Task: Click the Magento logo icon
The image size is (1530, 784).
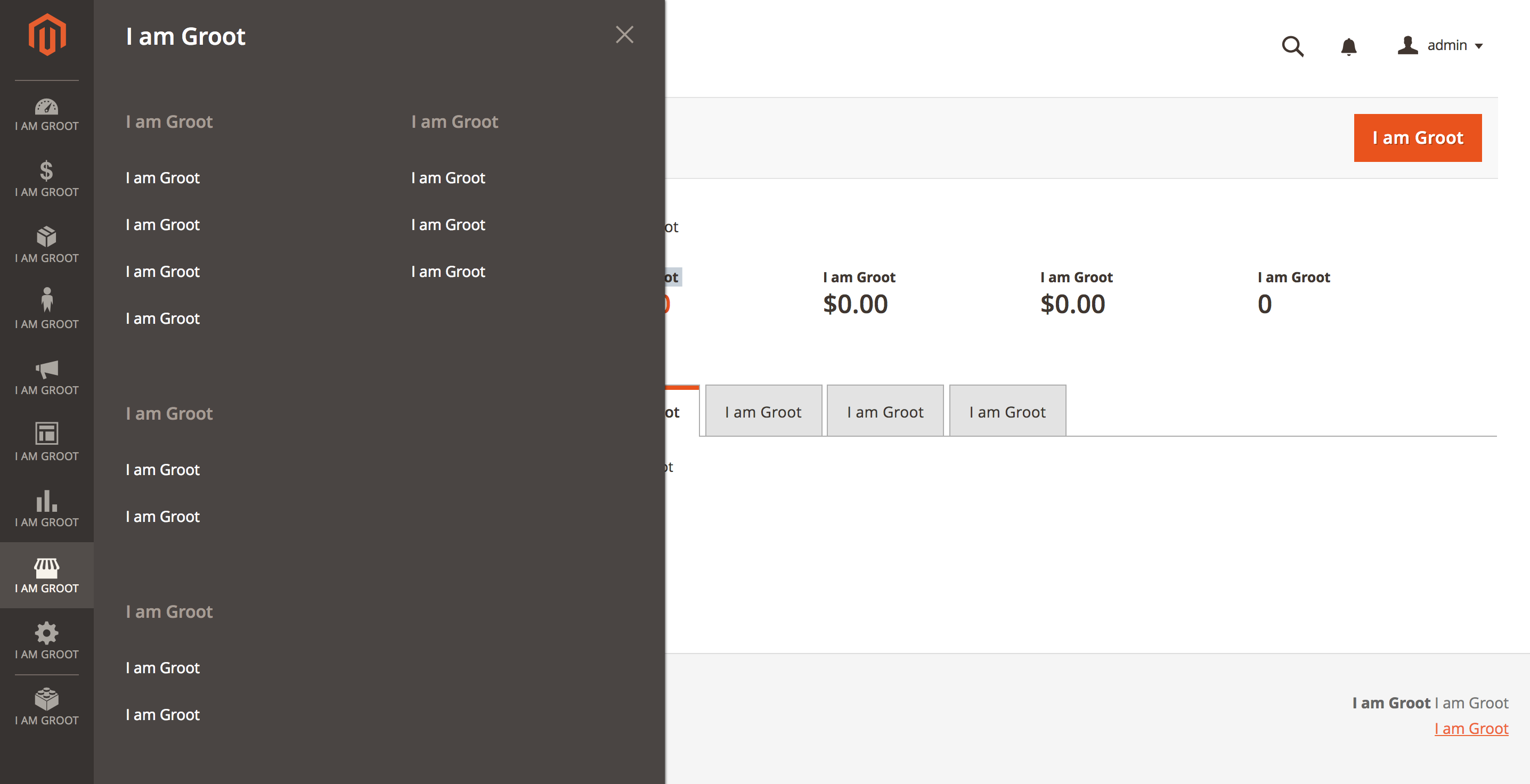Action: pyautogui.click(x=47, y=35)
